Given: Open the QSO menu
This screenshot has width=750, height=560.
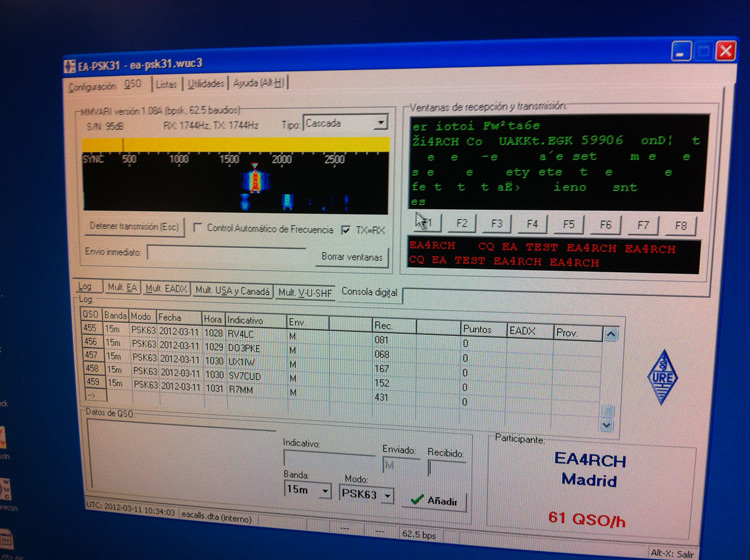Looking at the screenshot, I should [x=132, y=84].
